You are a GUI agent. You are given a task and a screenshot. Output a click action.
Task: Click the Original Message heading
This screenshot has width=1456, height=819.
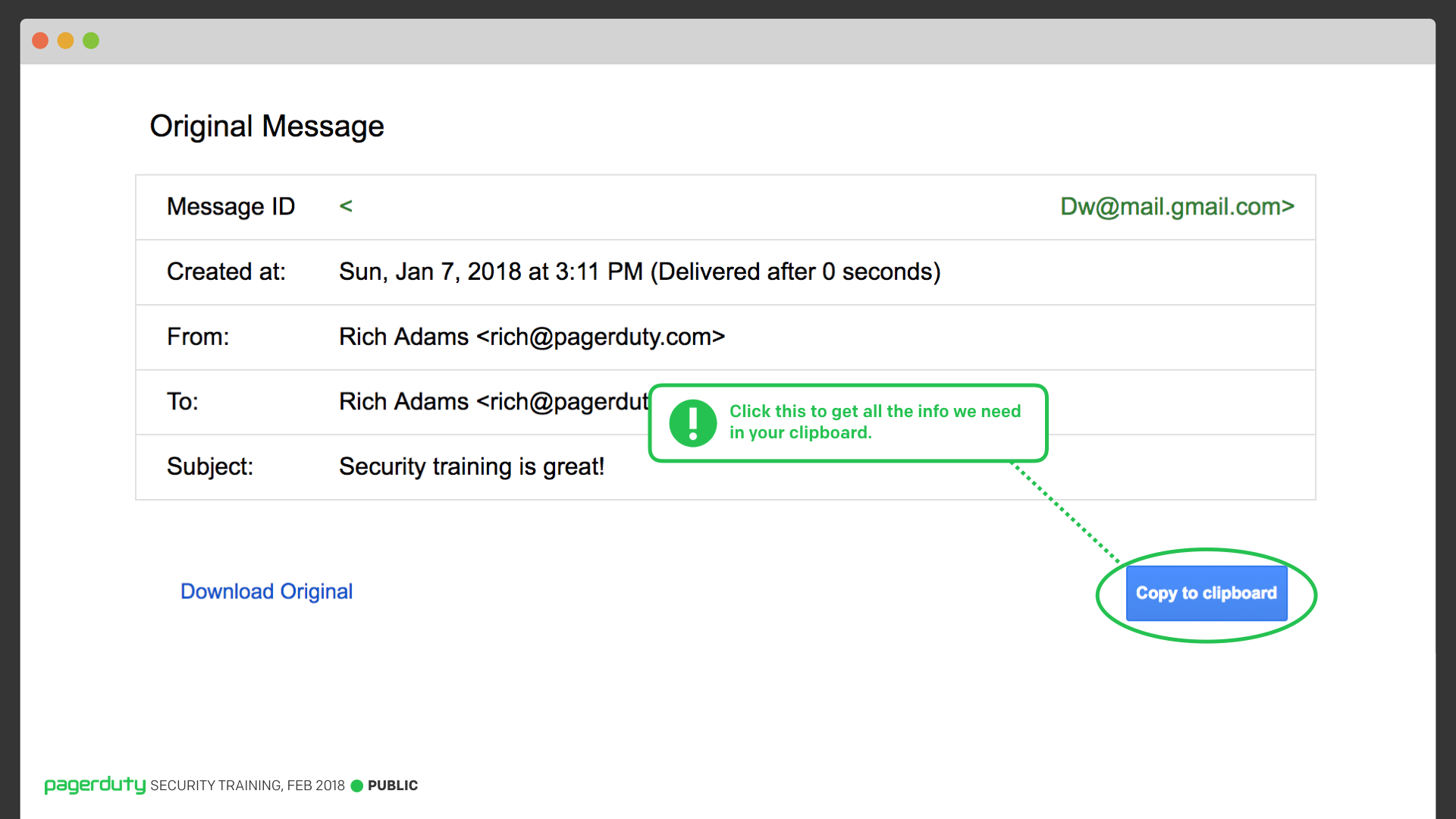pos(267,126)
